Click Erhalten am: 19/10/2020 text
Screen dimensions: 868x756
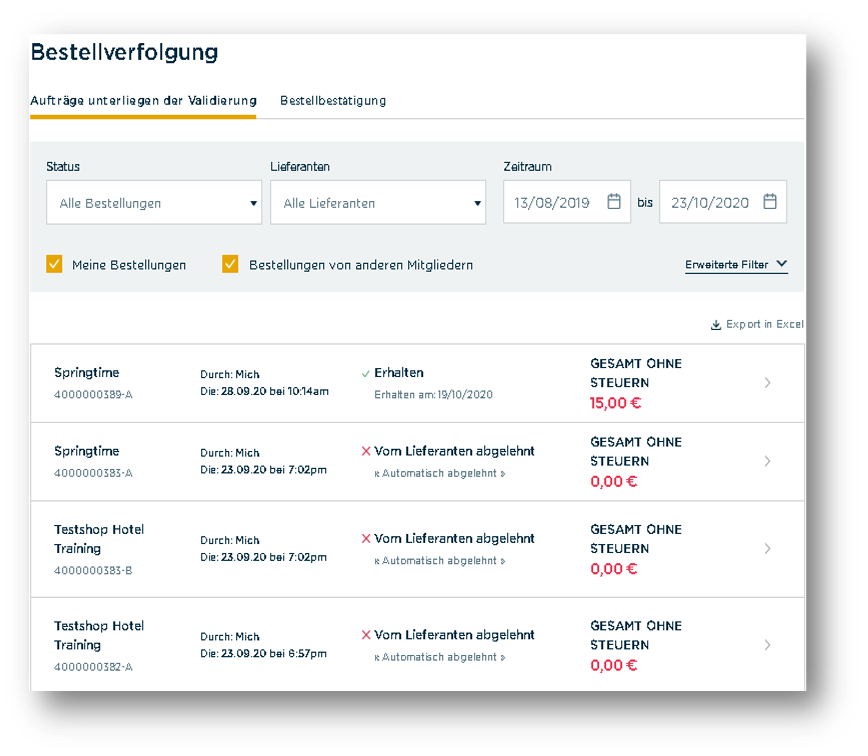[x=433, y=395]
